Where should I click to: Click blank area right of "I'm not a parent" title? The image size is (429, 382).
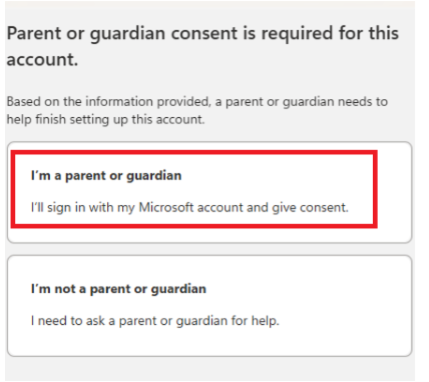coord(307,289)
